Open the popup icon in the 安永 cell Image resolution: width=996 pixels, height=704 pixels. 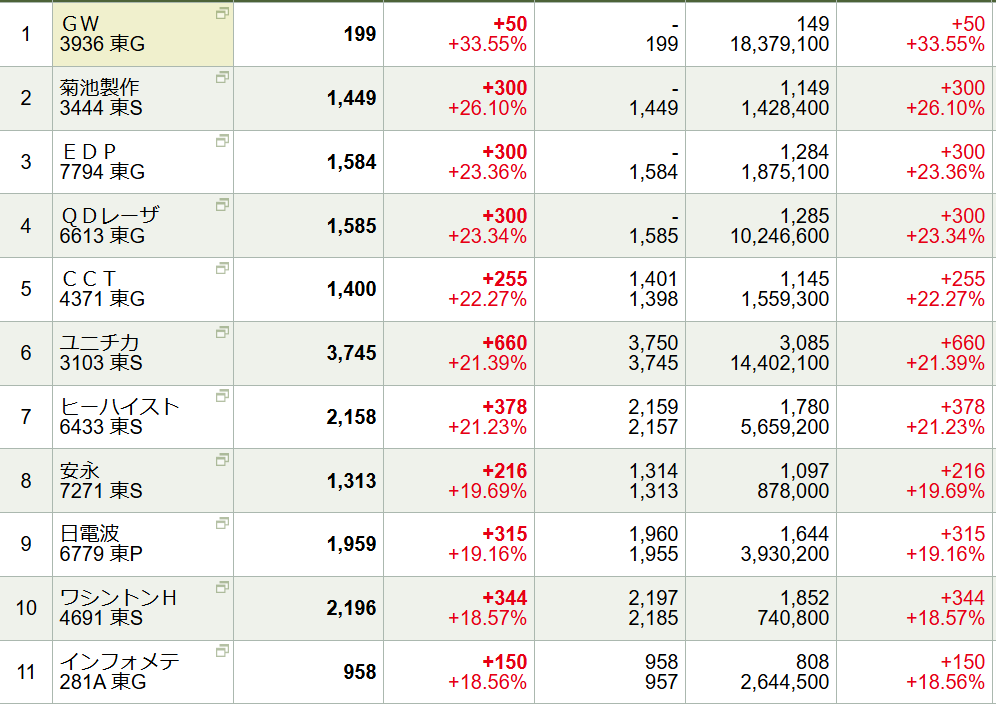pos(222,460)
